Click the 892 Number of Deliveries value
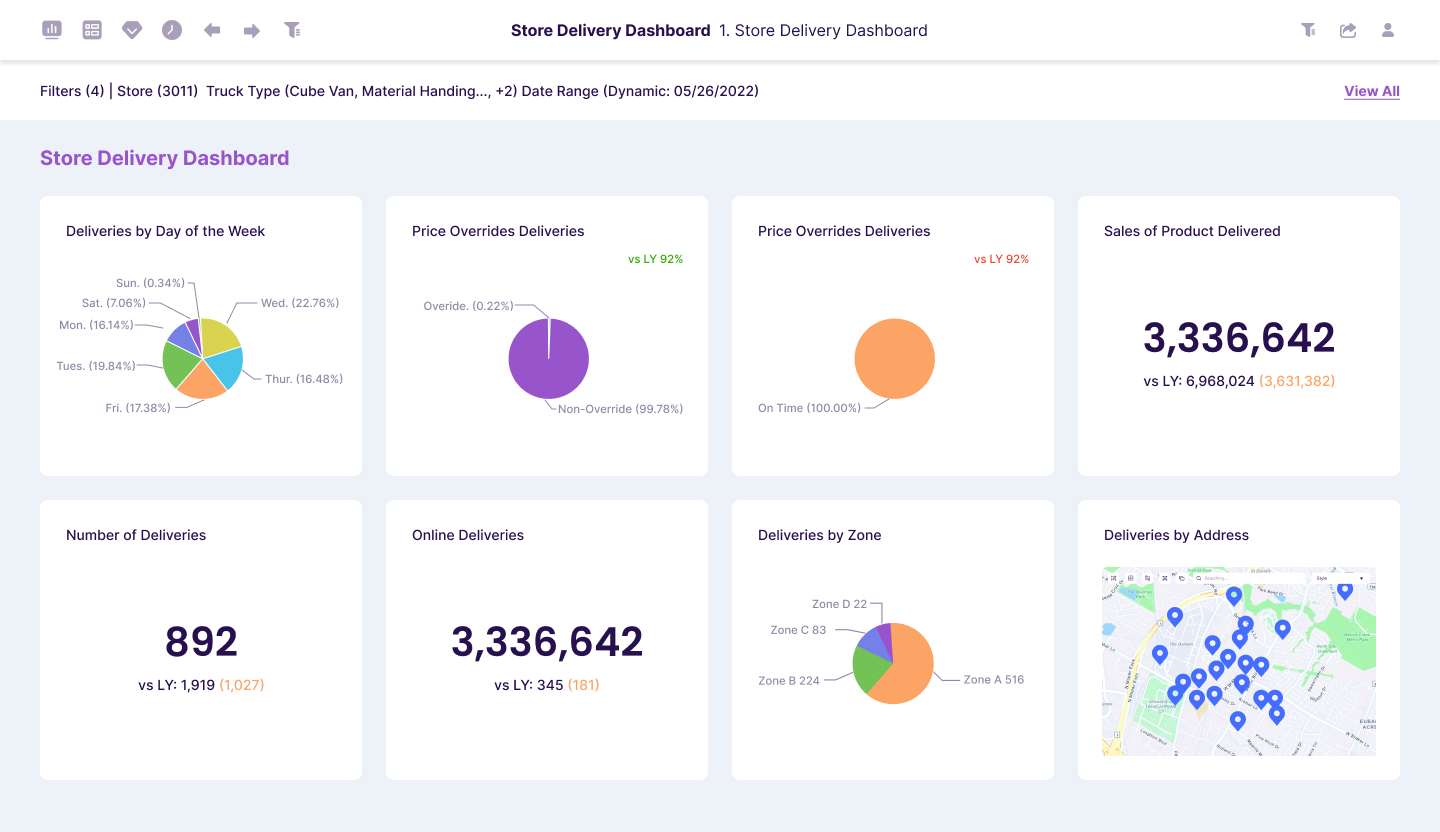Viewport: 1440px width, 832px height. (201, 641)
